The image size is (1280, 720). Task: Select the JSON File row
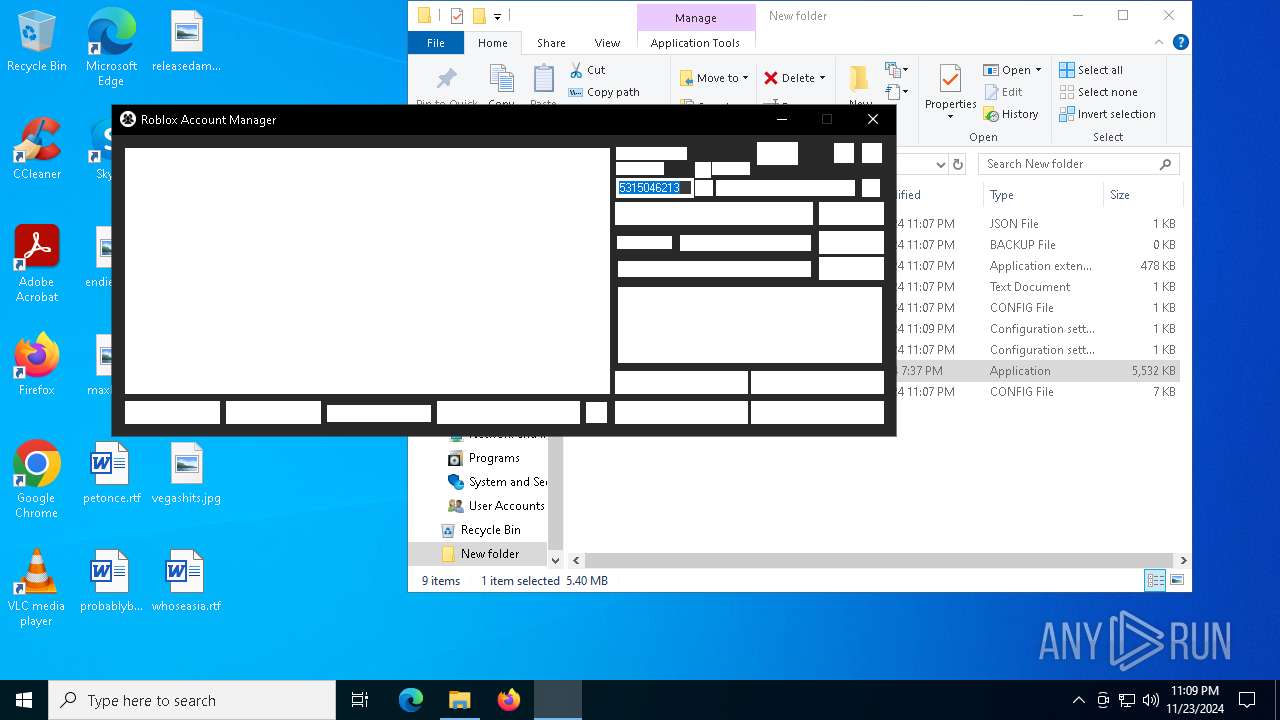(x=1038, y=224)
